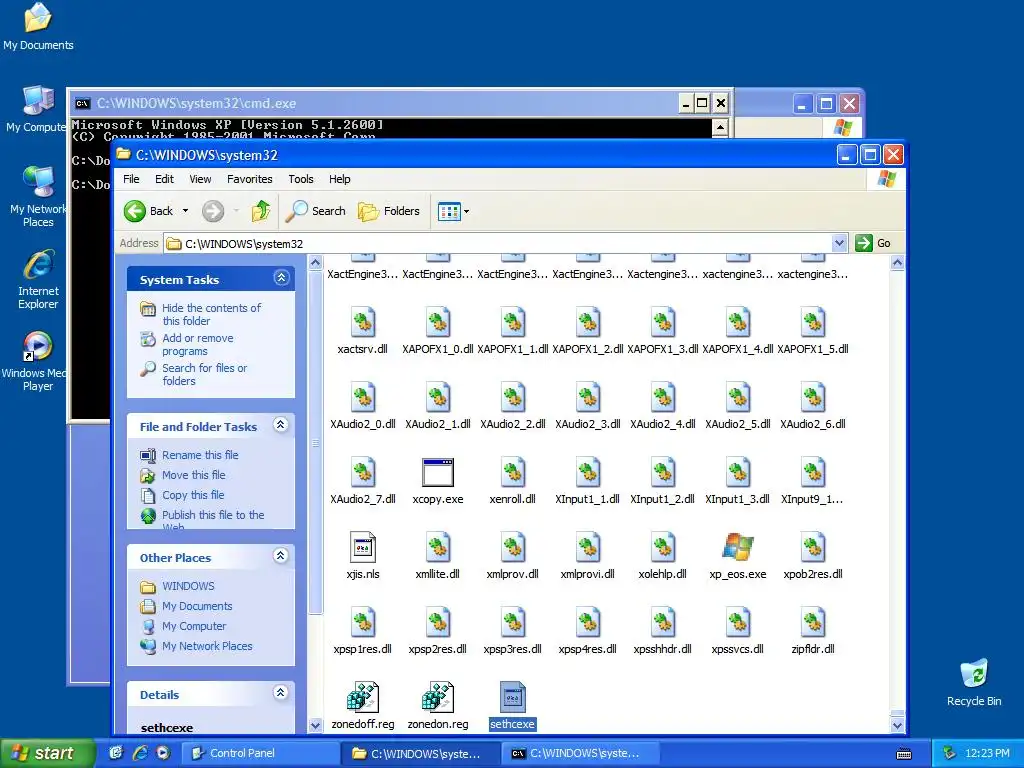Screen dimensions: 1024x768
Task: Collapse the Other Places panel
Action: 281,556
